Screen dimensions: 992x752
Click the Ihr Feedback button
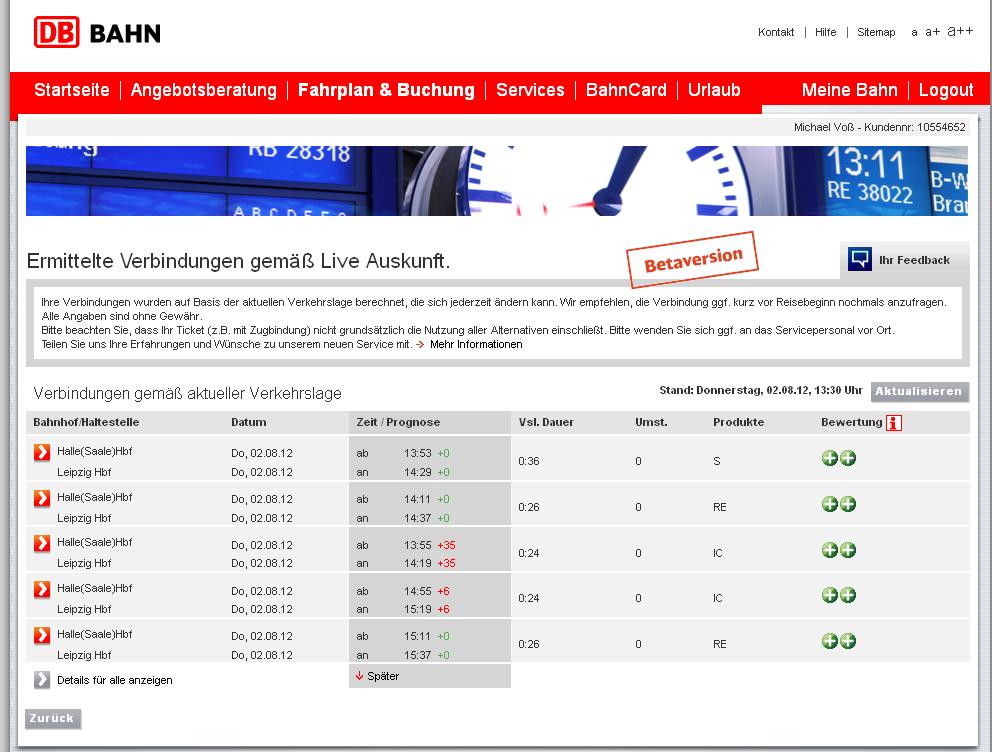click(905, 259)
